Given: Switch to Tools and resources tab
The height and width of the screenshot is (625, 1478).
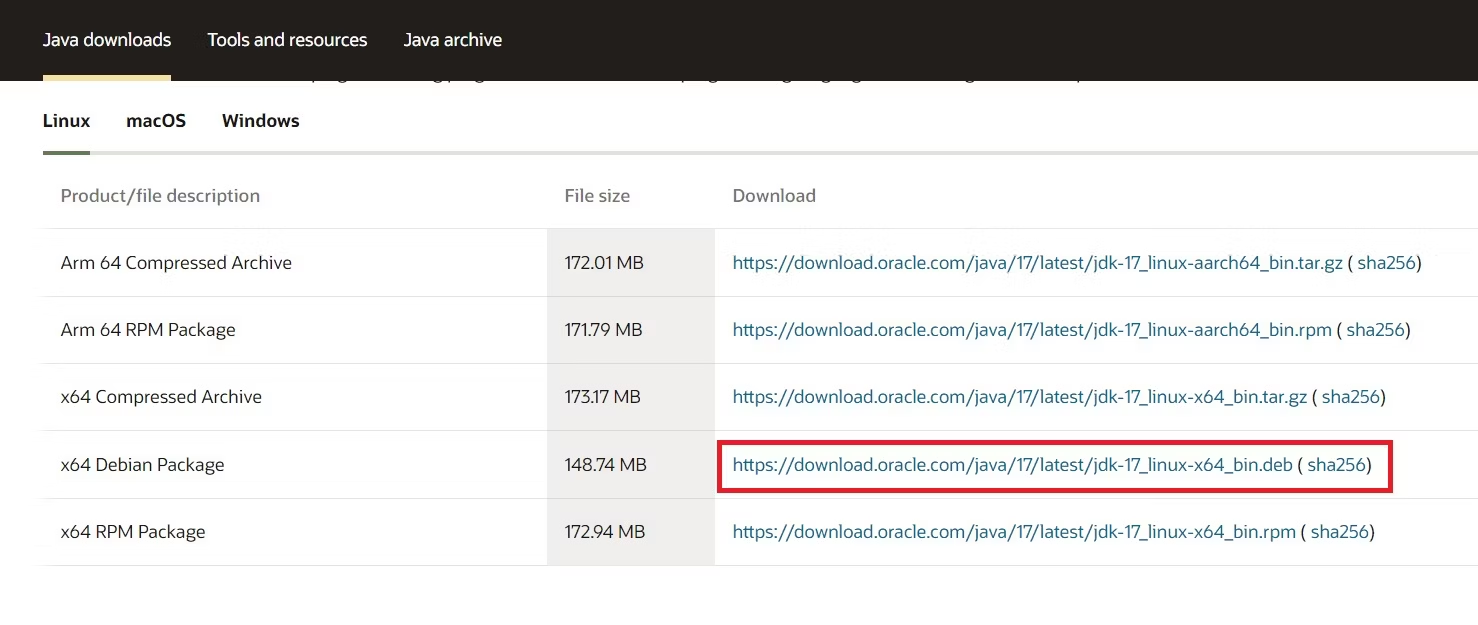Looking at the screenshot, I should (x=287, y=40).
